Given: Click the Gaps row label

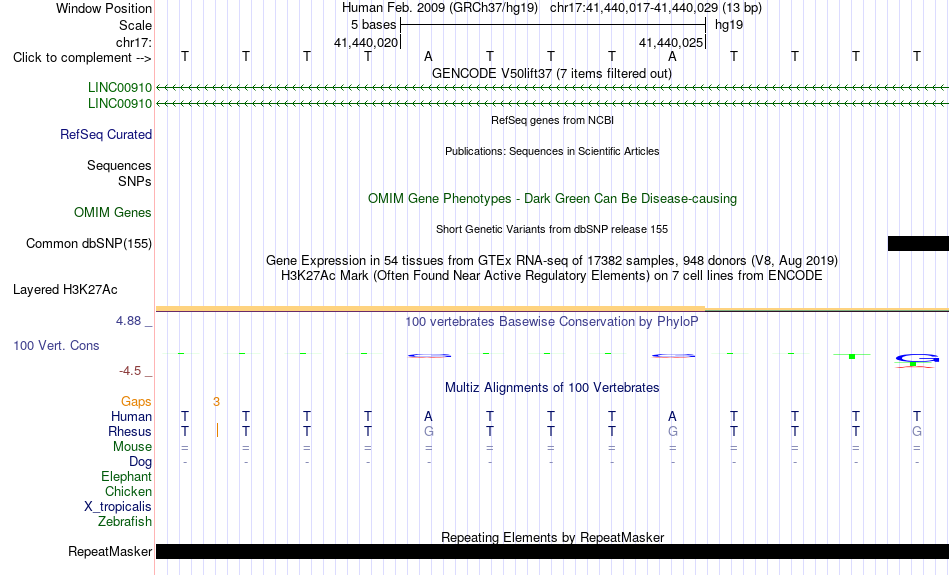Looking at the screenshot, I should tap(136, 402).
